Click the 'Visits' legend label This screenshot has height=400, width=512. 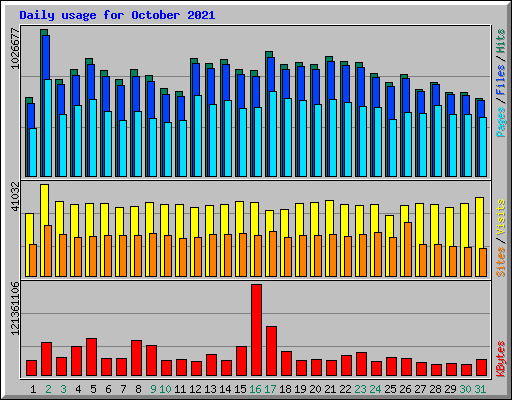tap(501, 217)
